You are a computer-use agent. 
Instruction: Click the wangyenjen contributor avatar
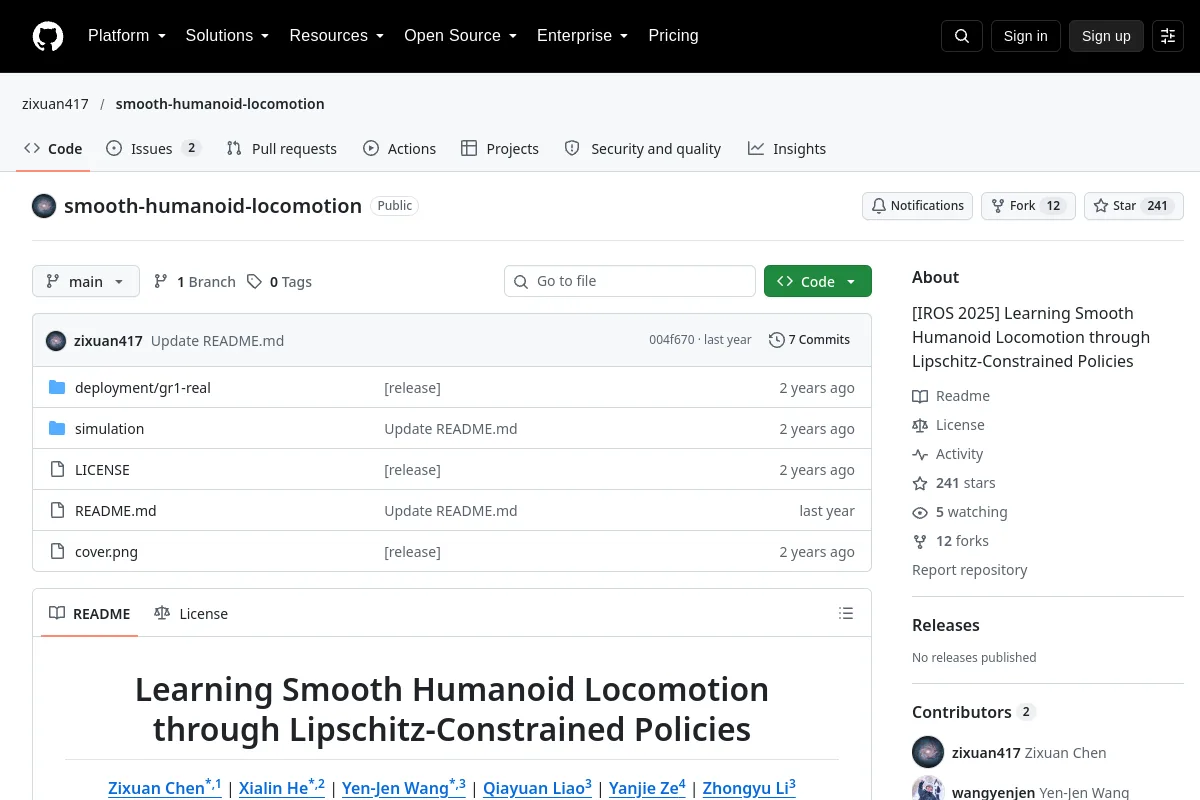(928, 788)
